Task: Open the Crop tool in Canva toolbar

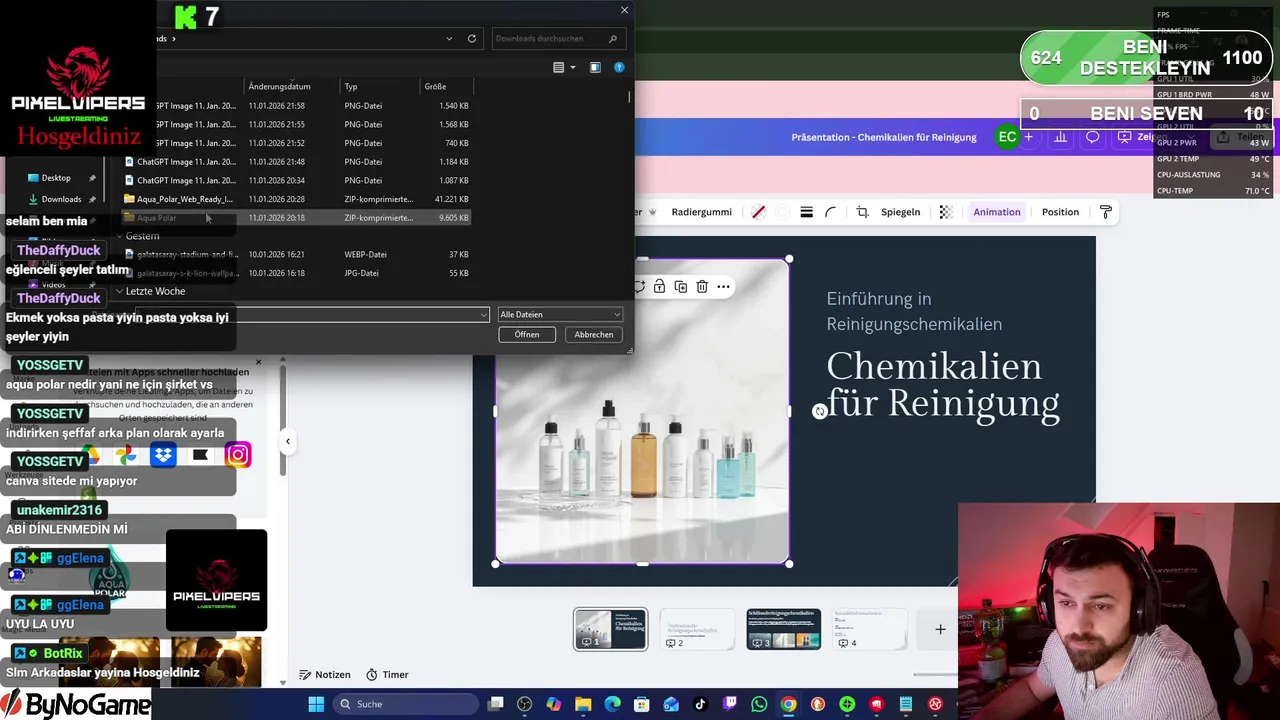Action: 862,212
